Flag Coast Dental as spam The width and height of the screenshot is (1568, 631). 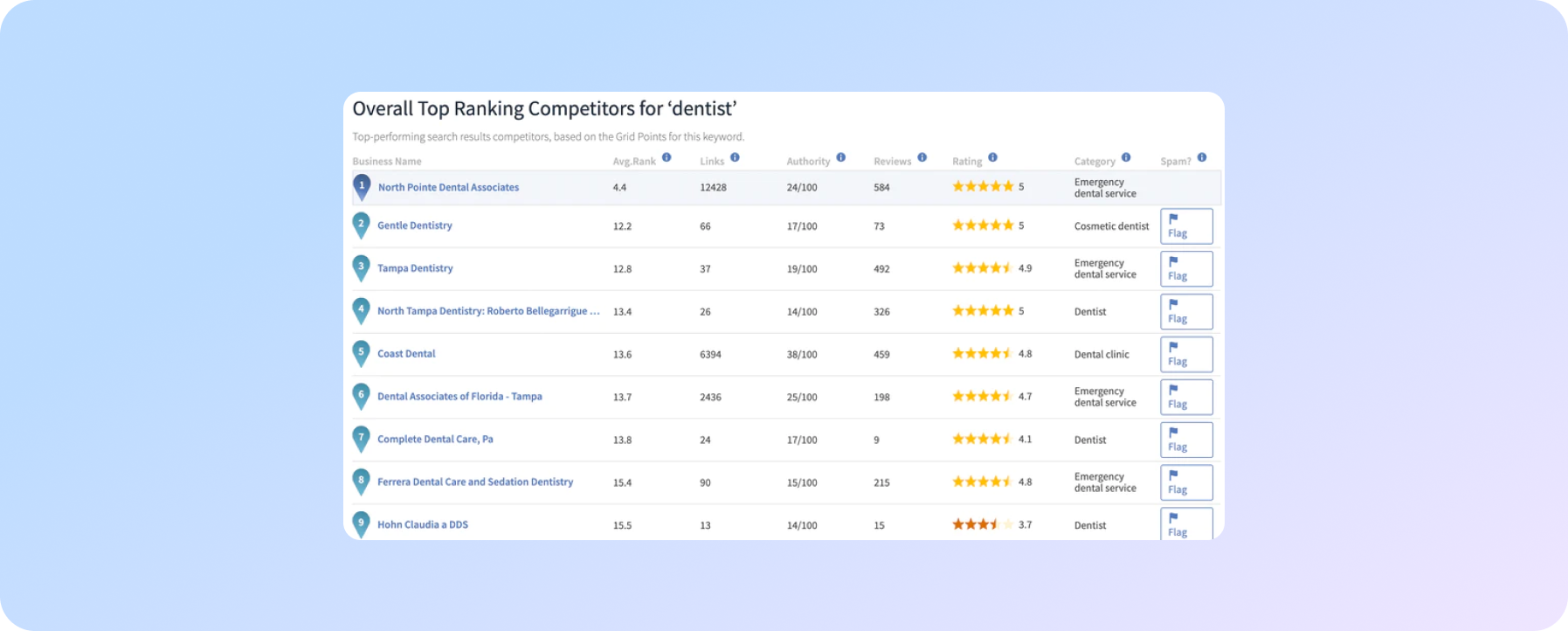pos(1185,355)
